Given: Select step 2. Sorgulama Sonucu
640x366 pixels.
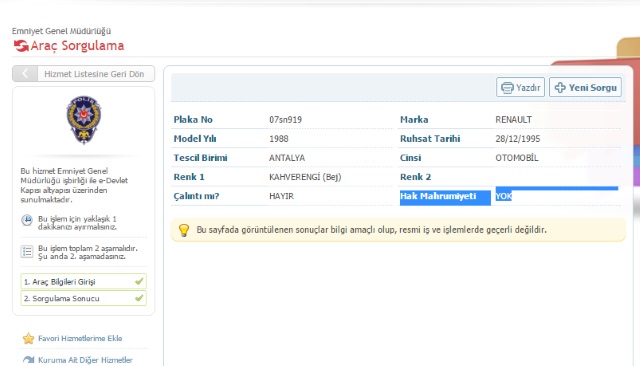Looking at the screenshot, I should 83,298.
